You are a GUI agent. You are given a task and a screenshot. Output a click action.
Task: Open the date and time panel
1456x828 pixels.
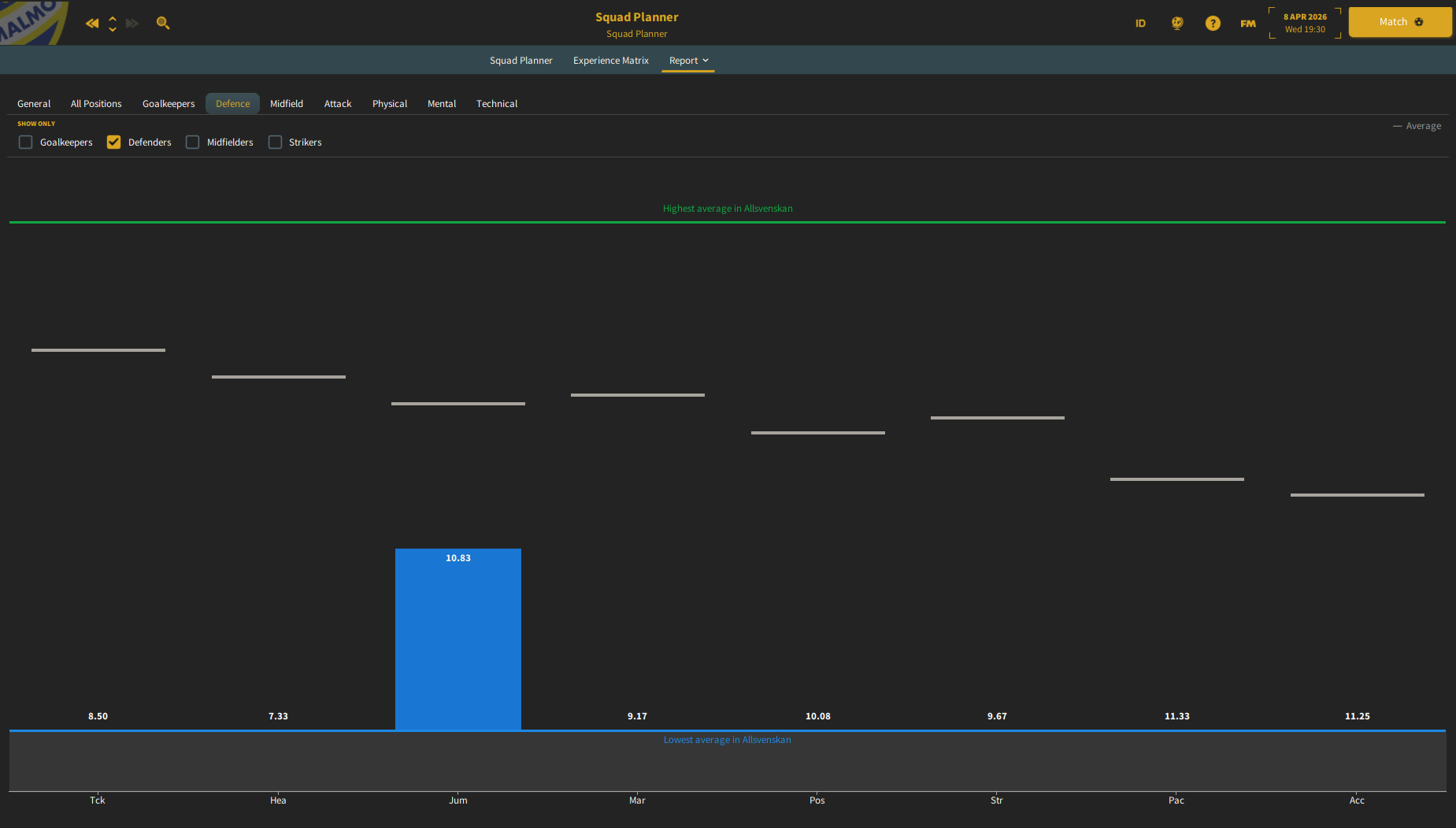(x=1305, y=23)
